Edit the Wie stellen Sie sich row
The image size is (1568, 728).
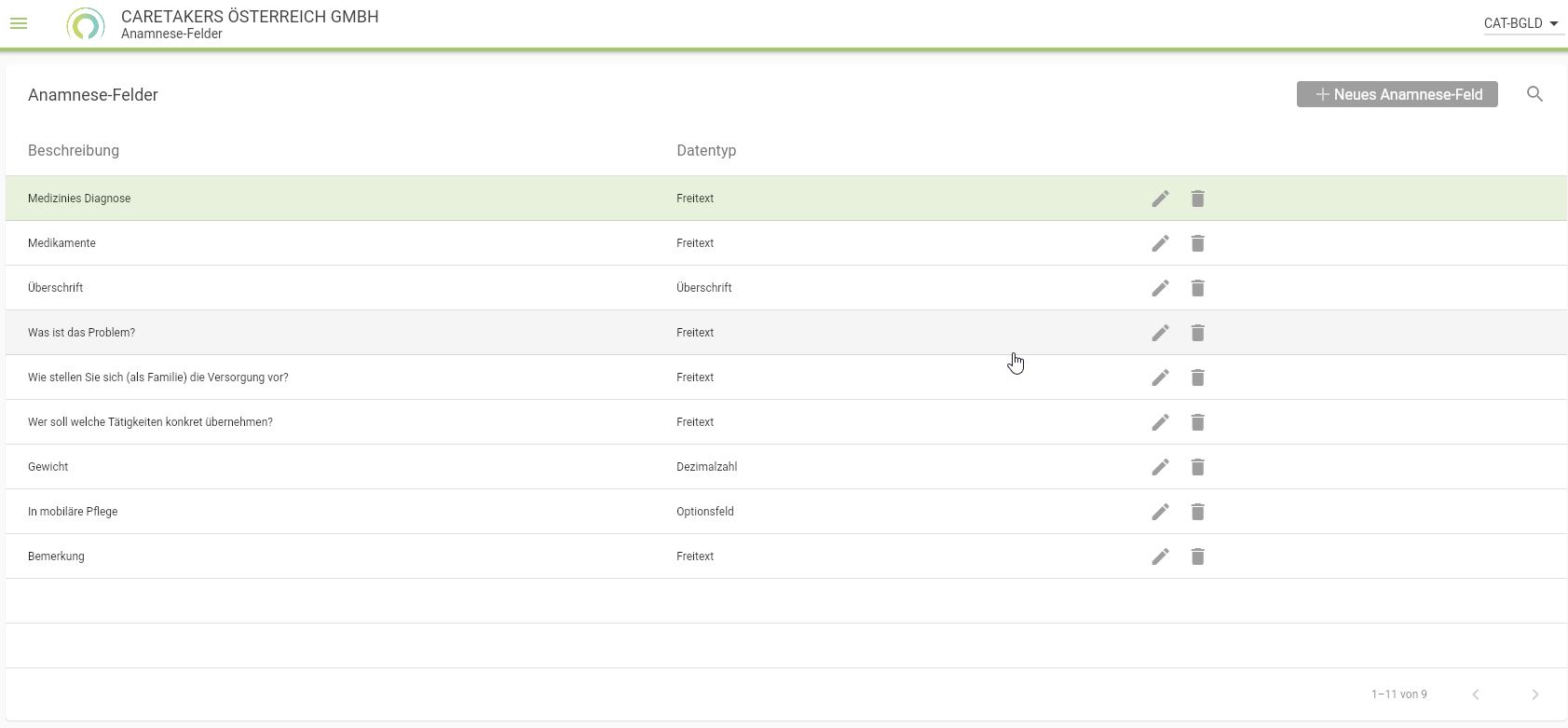[1160, 378]
